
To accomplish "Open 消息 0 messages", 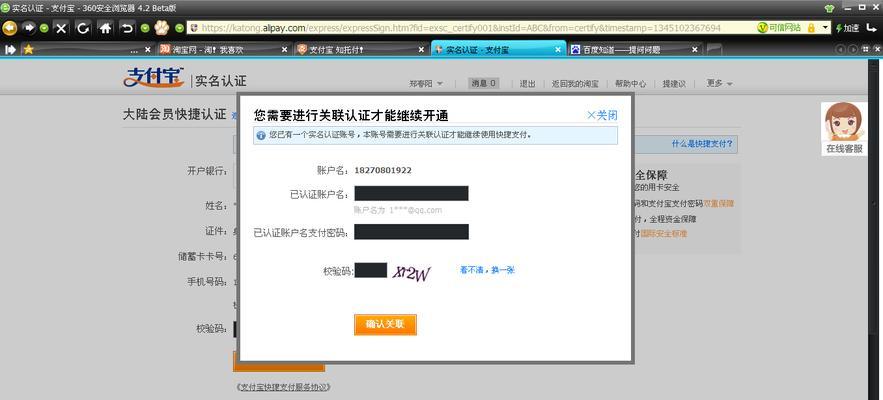I will point(484,83).
